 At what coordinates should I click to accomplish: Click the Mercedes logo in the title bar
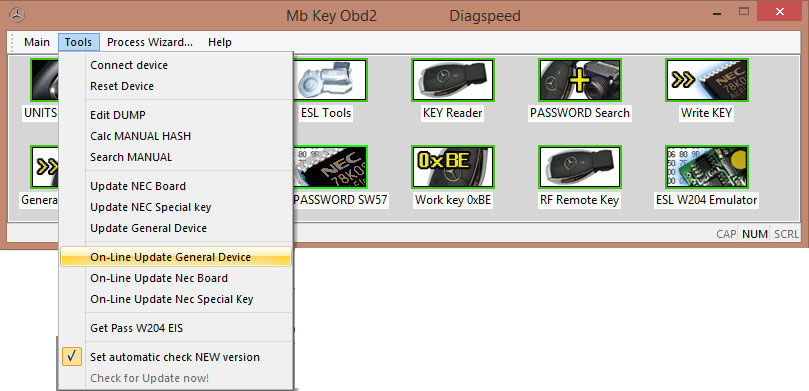(17, 15)
